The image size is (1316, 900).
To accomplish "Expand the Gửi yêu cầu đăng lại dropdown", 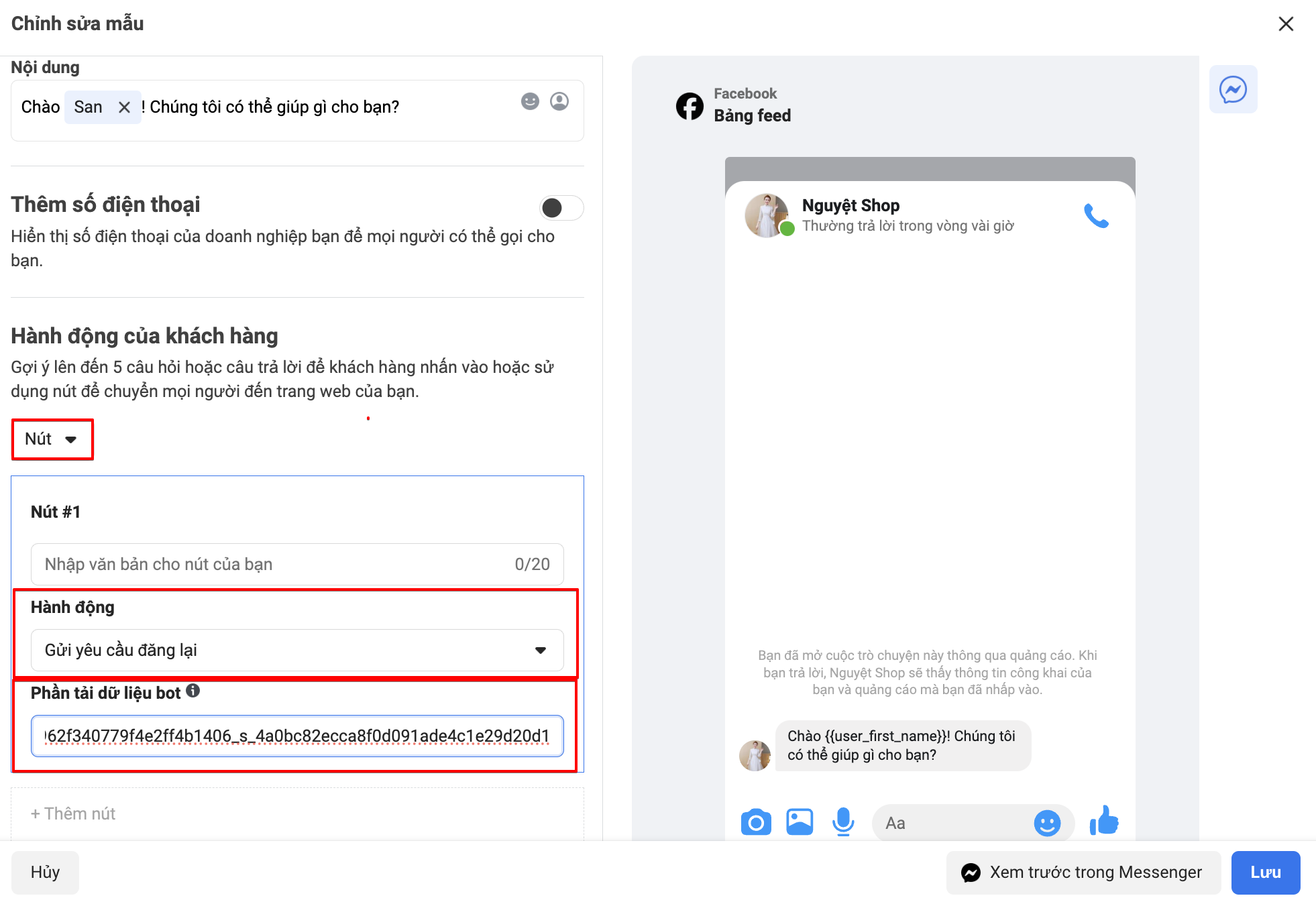I will pyautogui.click(x=296, y=650).
